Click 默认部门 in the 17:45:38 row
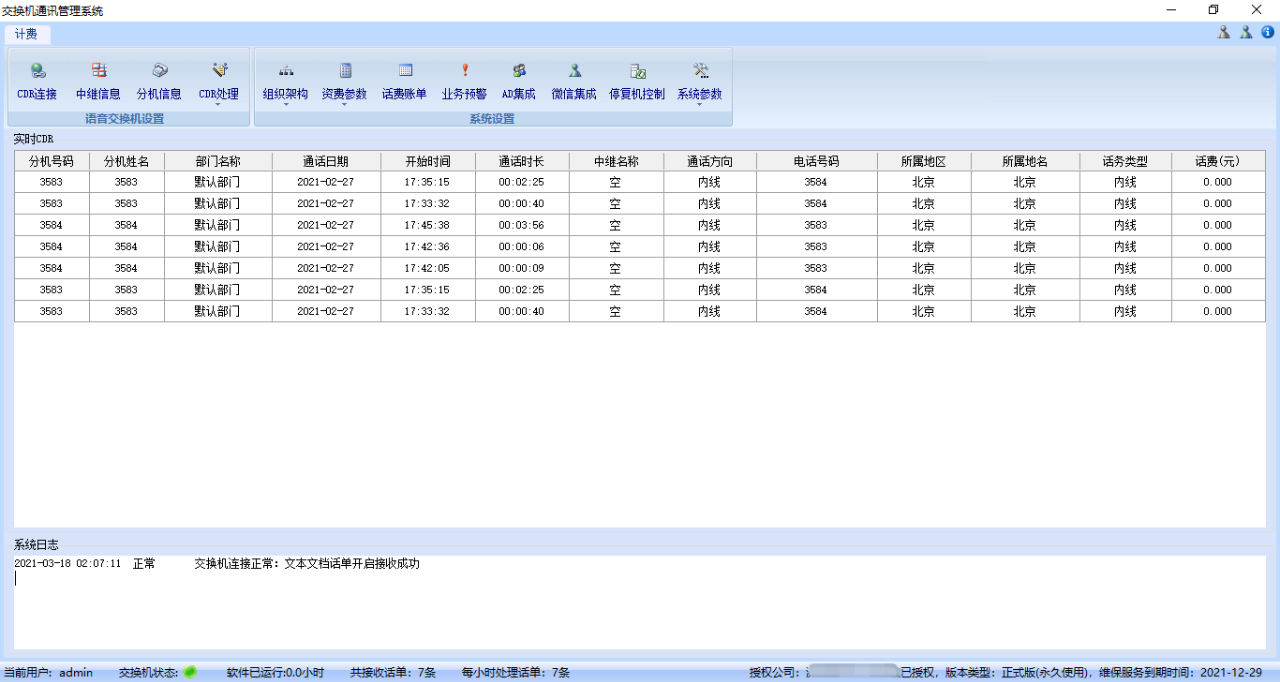This screenshot has width=1280, height=682. coord(218,225)
